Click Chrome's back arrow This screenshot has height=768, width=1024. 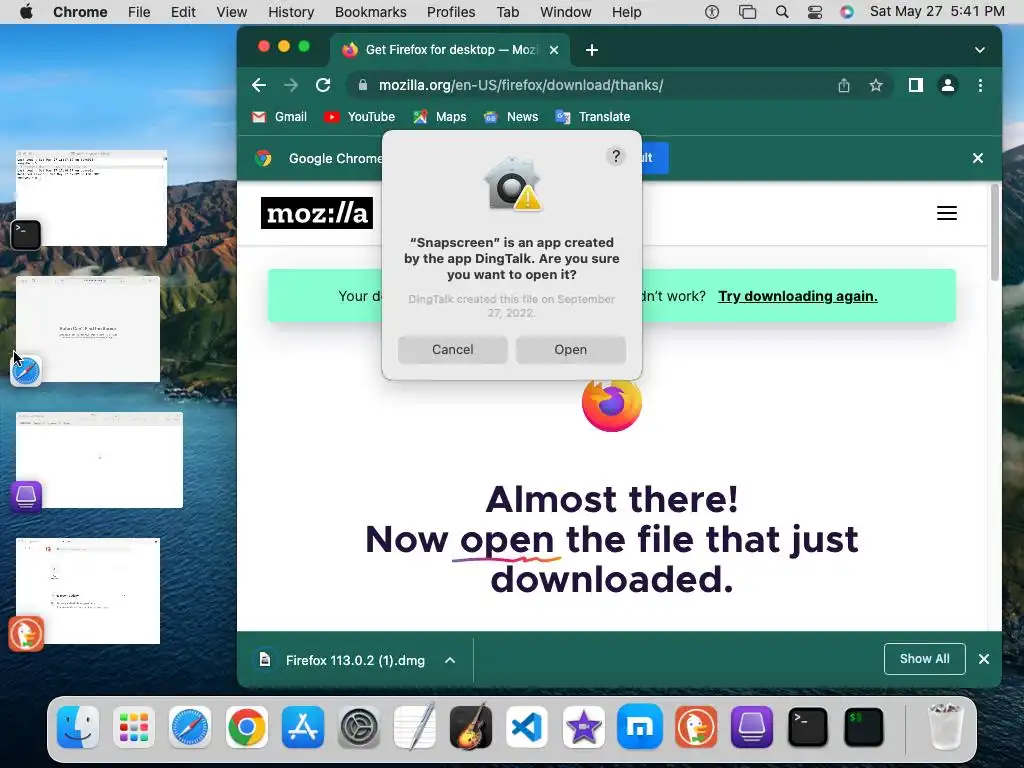[259, 85]
